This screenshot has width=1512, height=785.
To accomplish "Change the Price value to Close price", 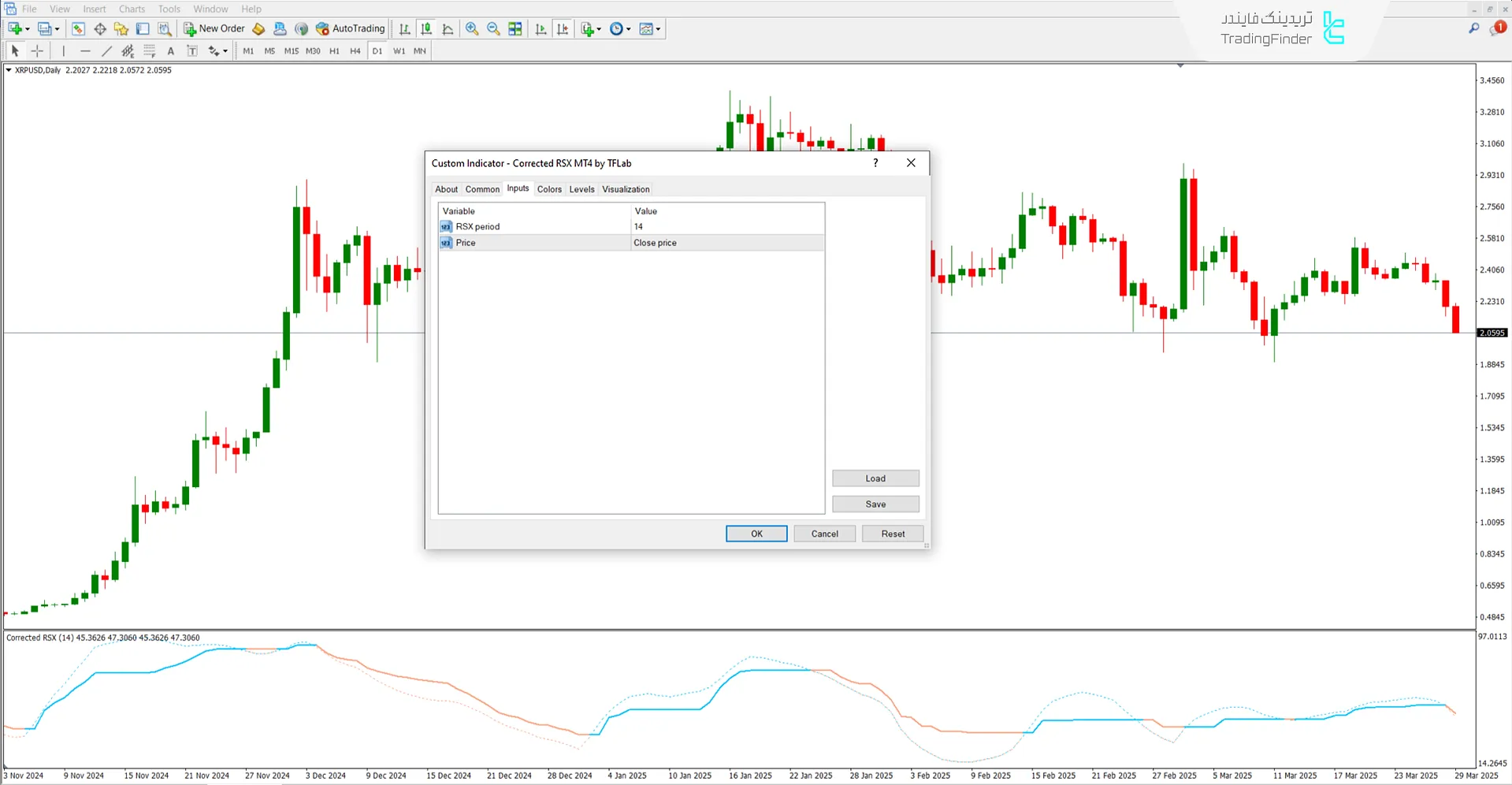I will (725, 242).
